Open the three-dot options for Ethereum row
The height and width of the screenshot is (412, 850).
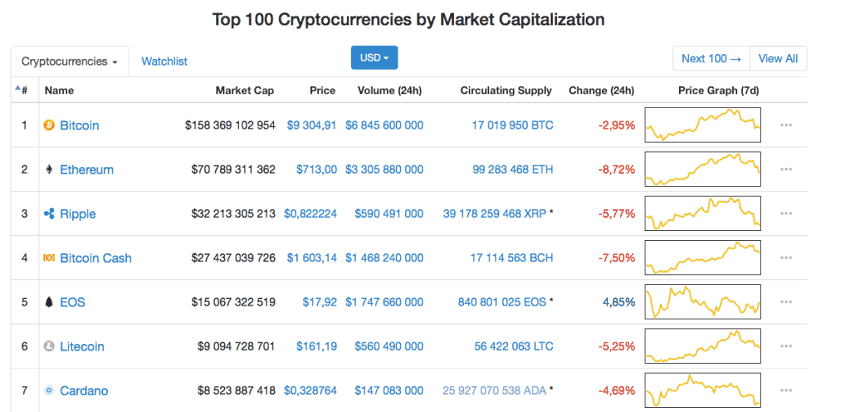tap(786, 170)
